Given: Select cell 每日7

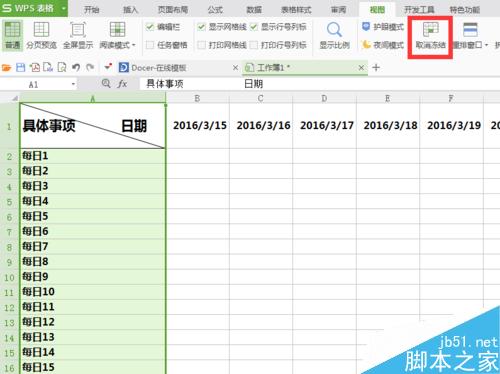Looking at the screenshot, I should 93,247.
